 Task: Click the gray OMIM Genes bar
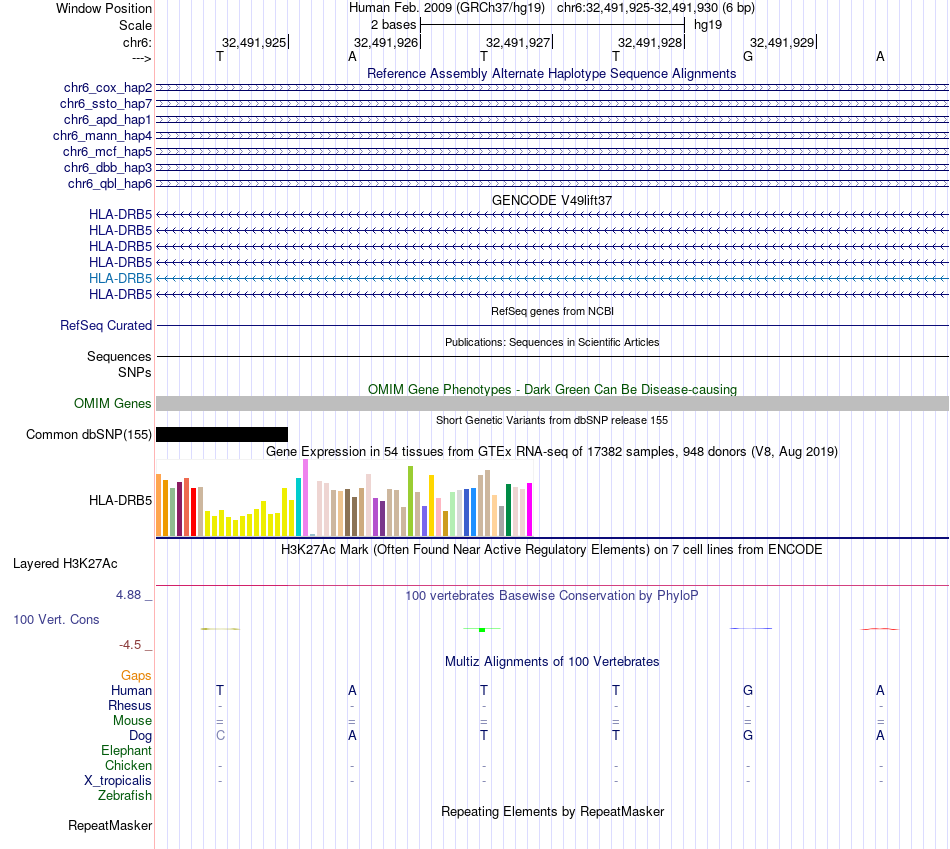[x=552, y=404]
